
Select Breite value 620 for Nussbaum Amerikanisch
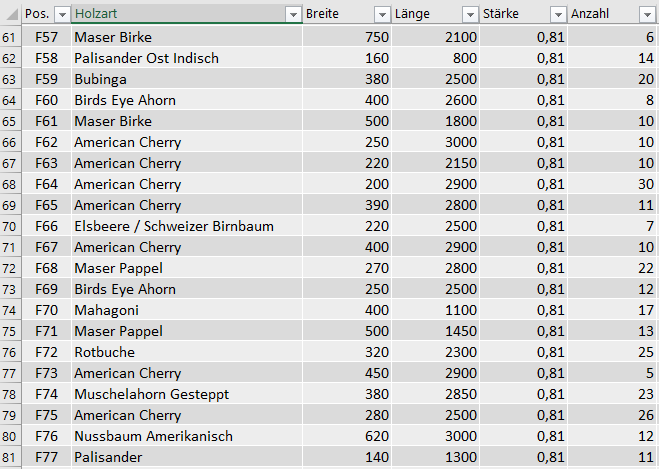pyautogui.click(x=347, y=436)
